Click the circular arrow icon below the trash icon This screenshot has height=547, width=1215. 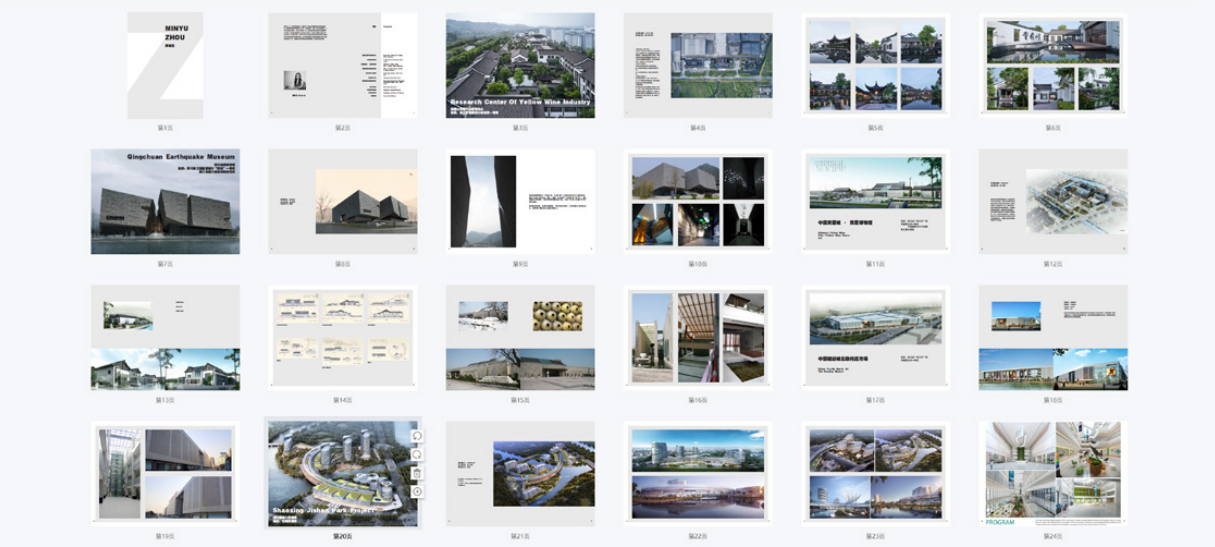[417, 491]
